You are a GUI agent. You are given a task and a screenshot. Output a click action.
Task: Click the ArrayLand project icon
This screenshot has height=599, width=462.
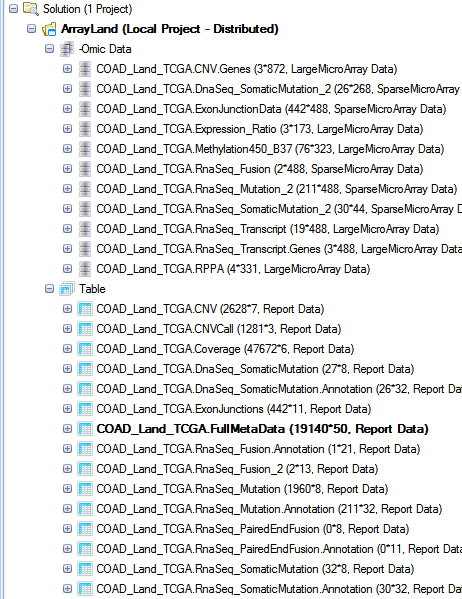tap(49, 29)
